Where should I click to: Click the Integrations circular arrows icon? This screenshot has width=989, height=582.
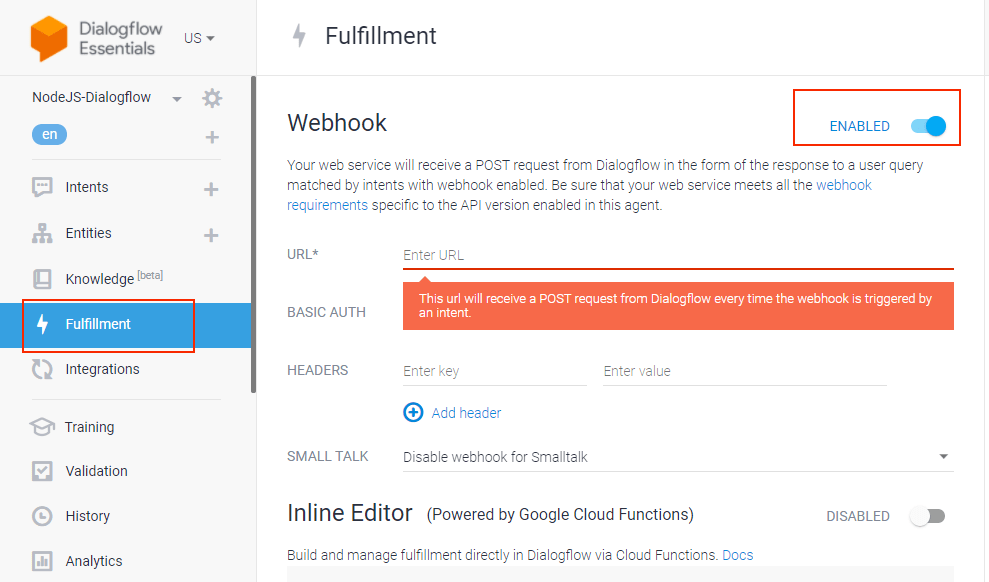click(42, 369)
